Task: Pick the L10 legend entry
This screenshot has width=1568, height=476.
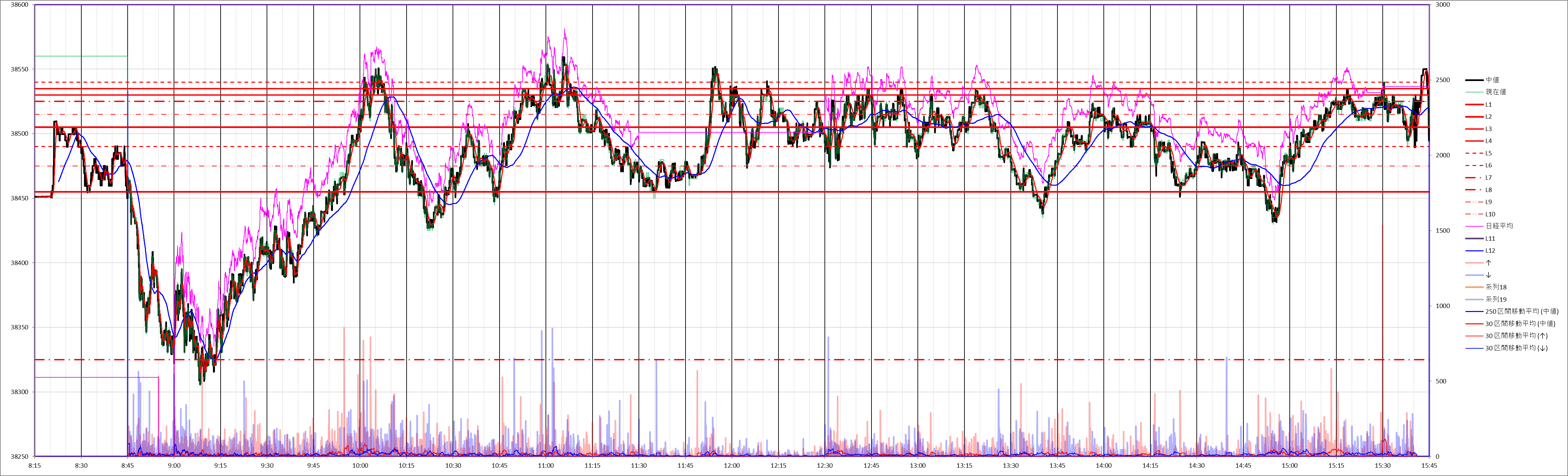Action: pyautogui.click(x=1480, y=214)
